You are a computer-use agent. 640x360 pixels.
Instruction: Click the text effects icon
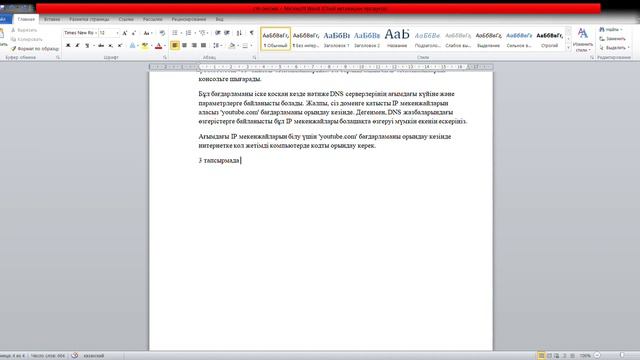132,46
